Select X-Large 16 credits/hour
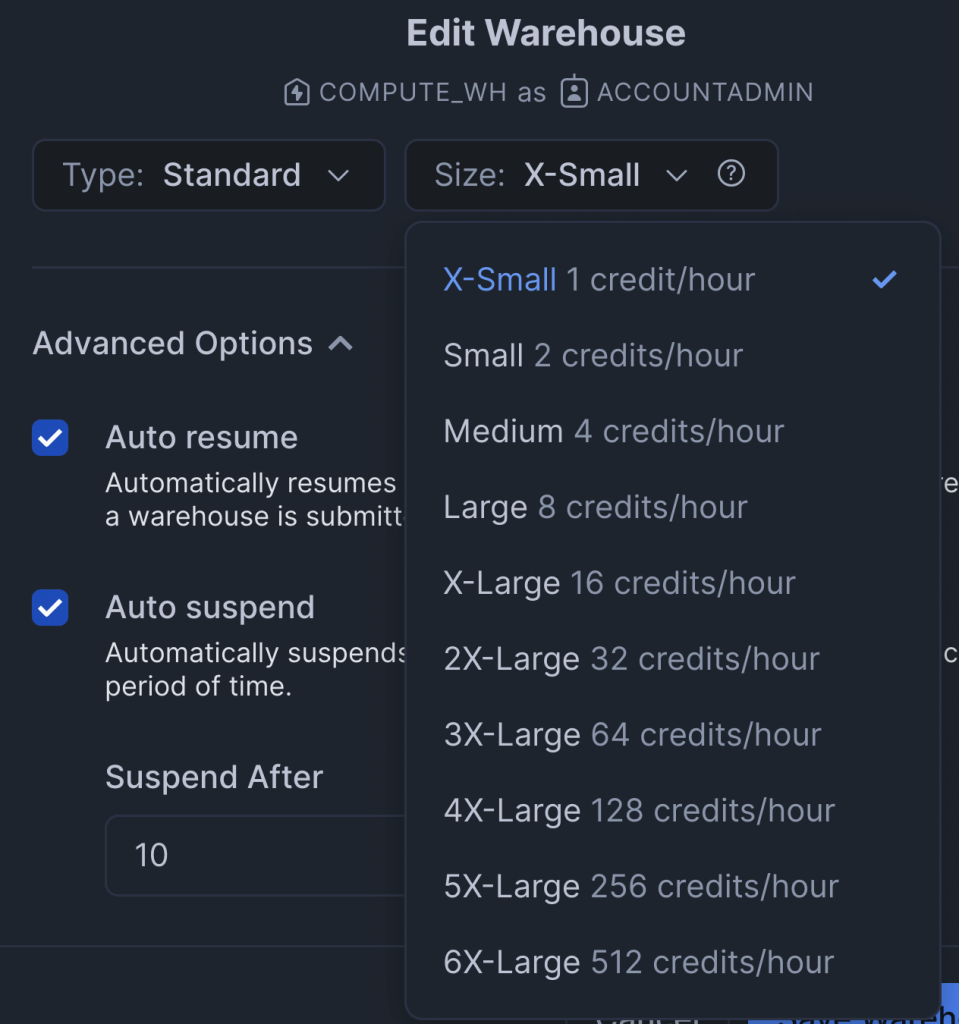Viewport: 959px width, 1024px height. (619, 583)
